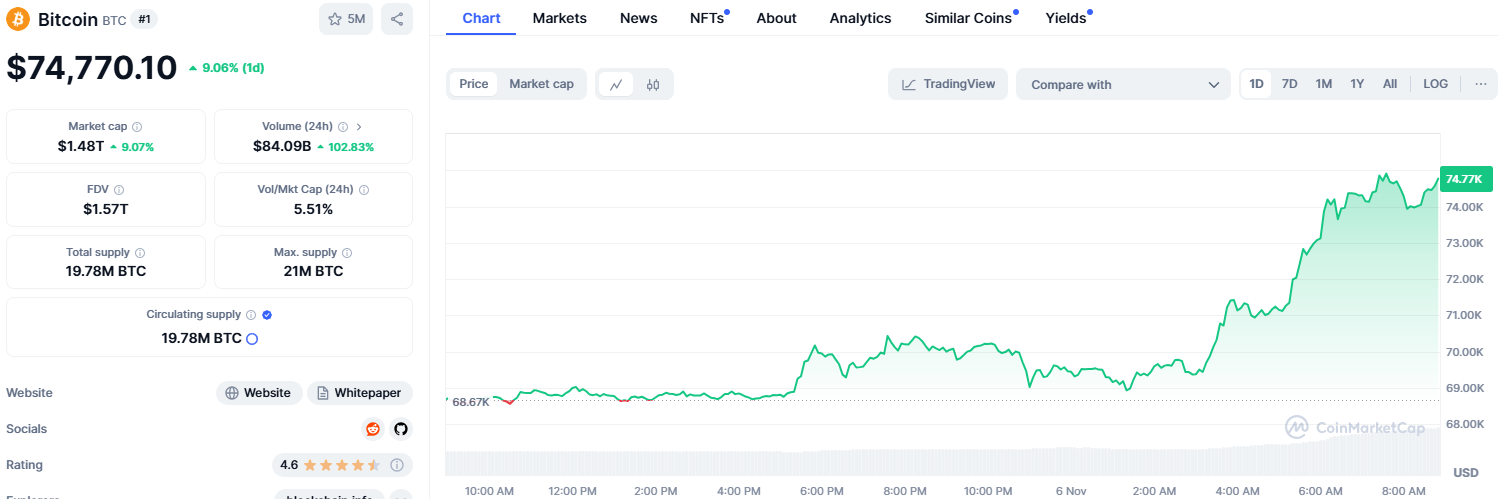Toggle LOG scale on chart

point(1435,84)
